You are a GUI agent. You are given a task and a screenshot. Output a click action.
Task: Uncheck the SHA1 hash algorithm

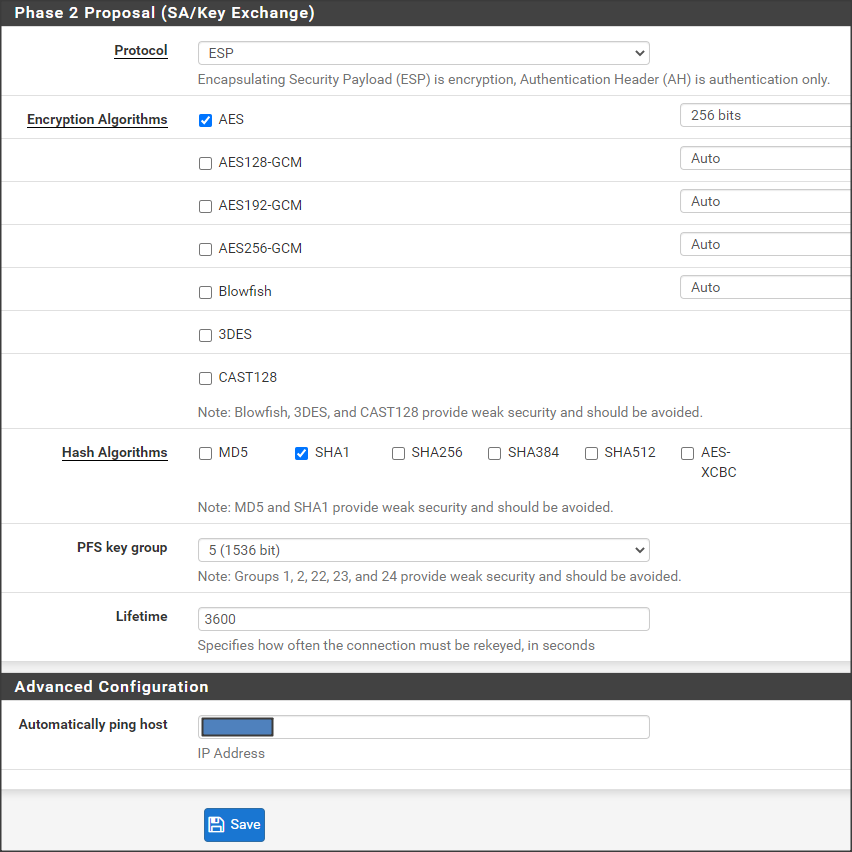tap(301, 453)
